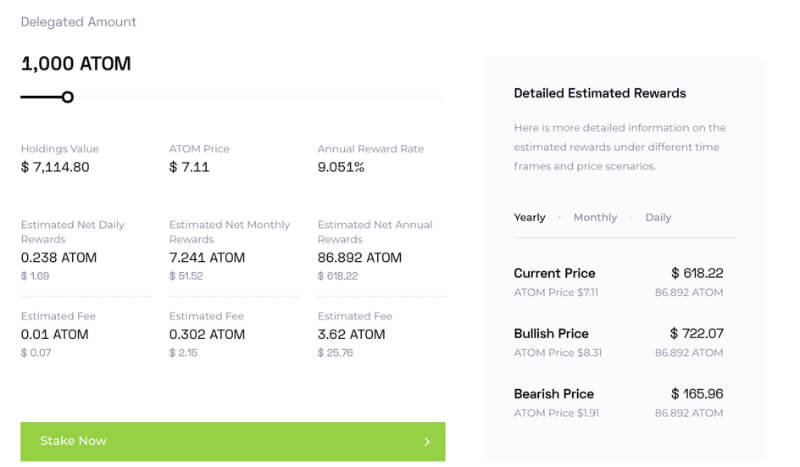Click the arrow icon on Stake Now button

[427, 442]
